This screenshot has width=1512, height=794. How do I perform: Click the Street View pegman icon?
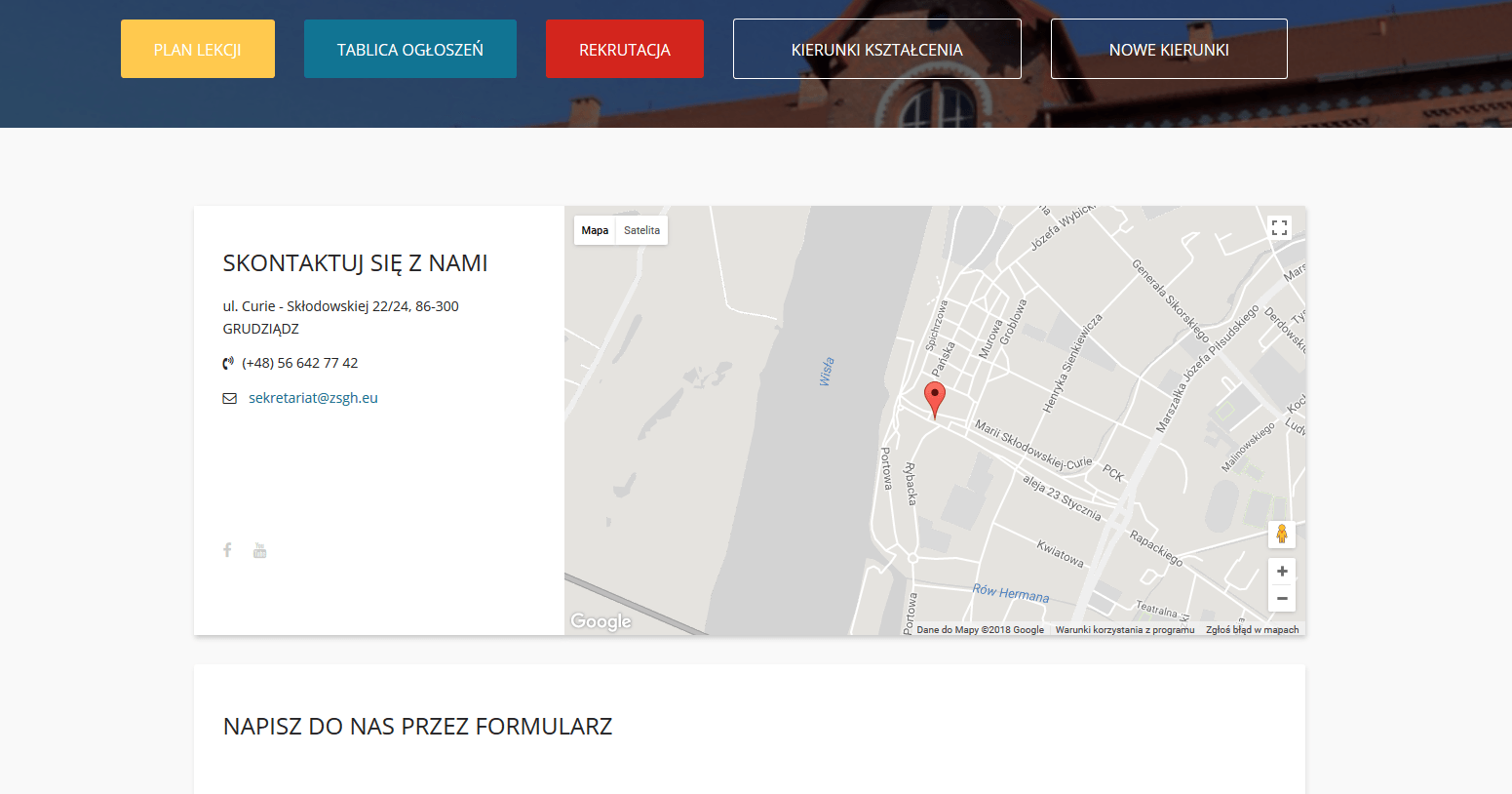(x=1281, y=534)
